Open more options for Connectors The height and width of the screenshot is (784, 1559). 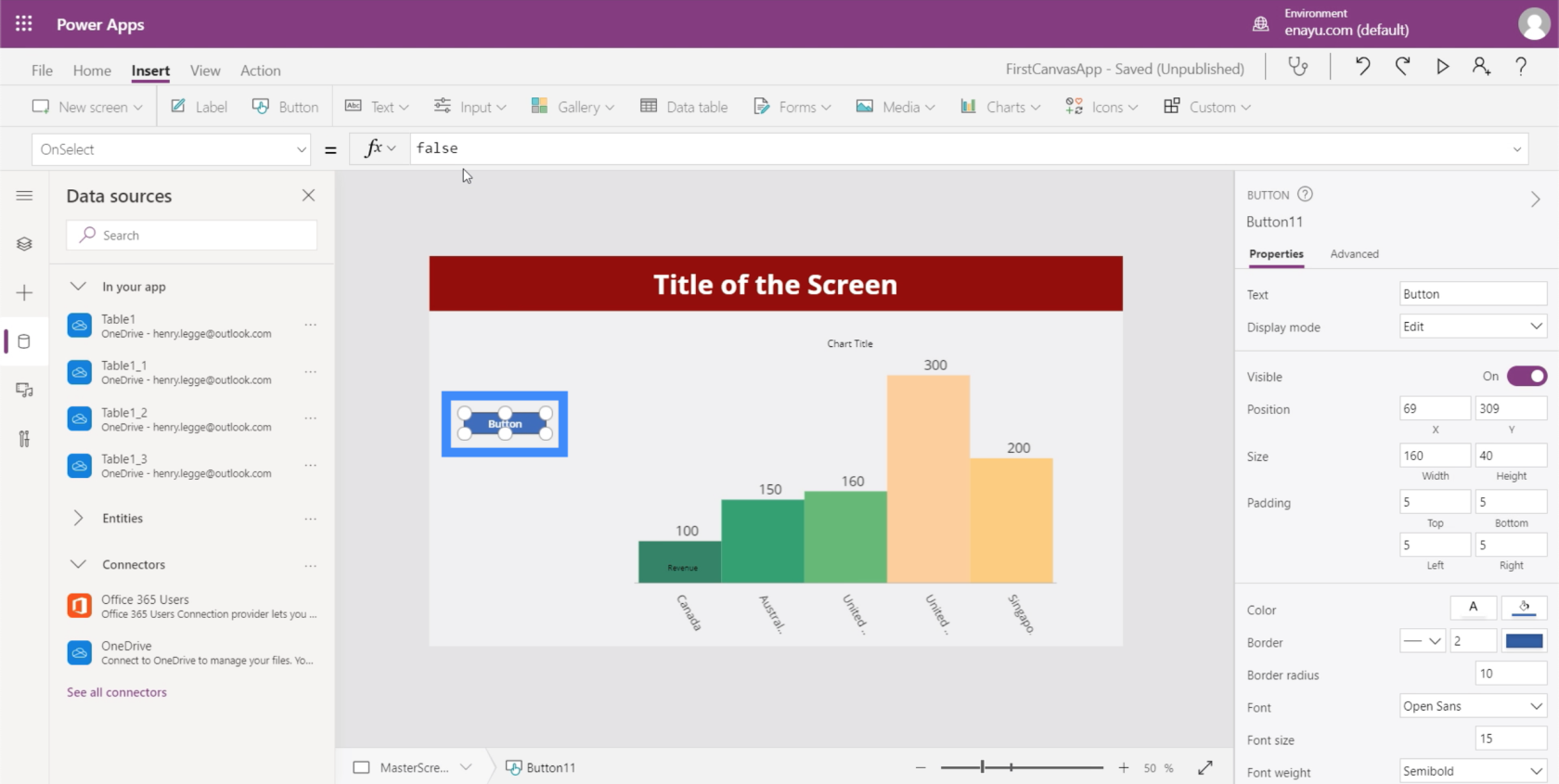311,565
